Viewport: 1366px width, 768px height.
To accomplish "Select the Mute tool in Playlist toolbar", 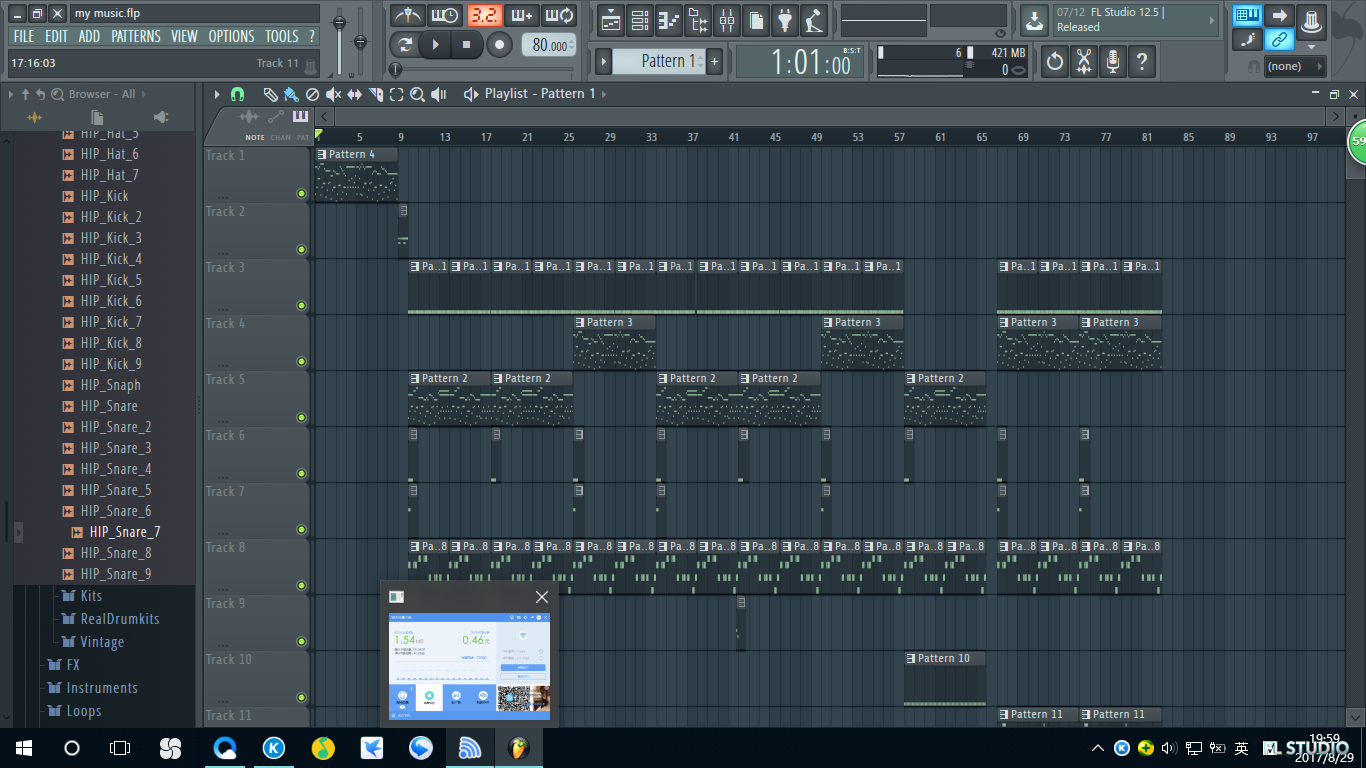I will (x=333, y=94).
